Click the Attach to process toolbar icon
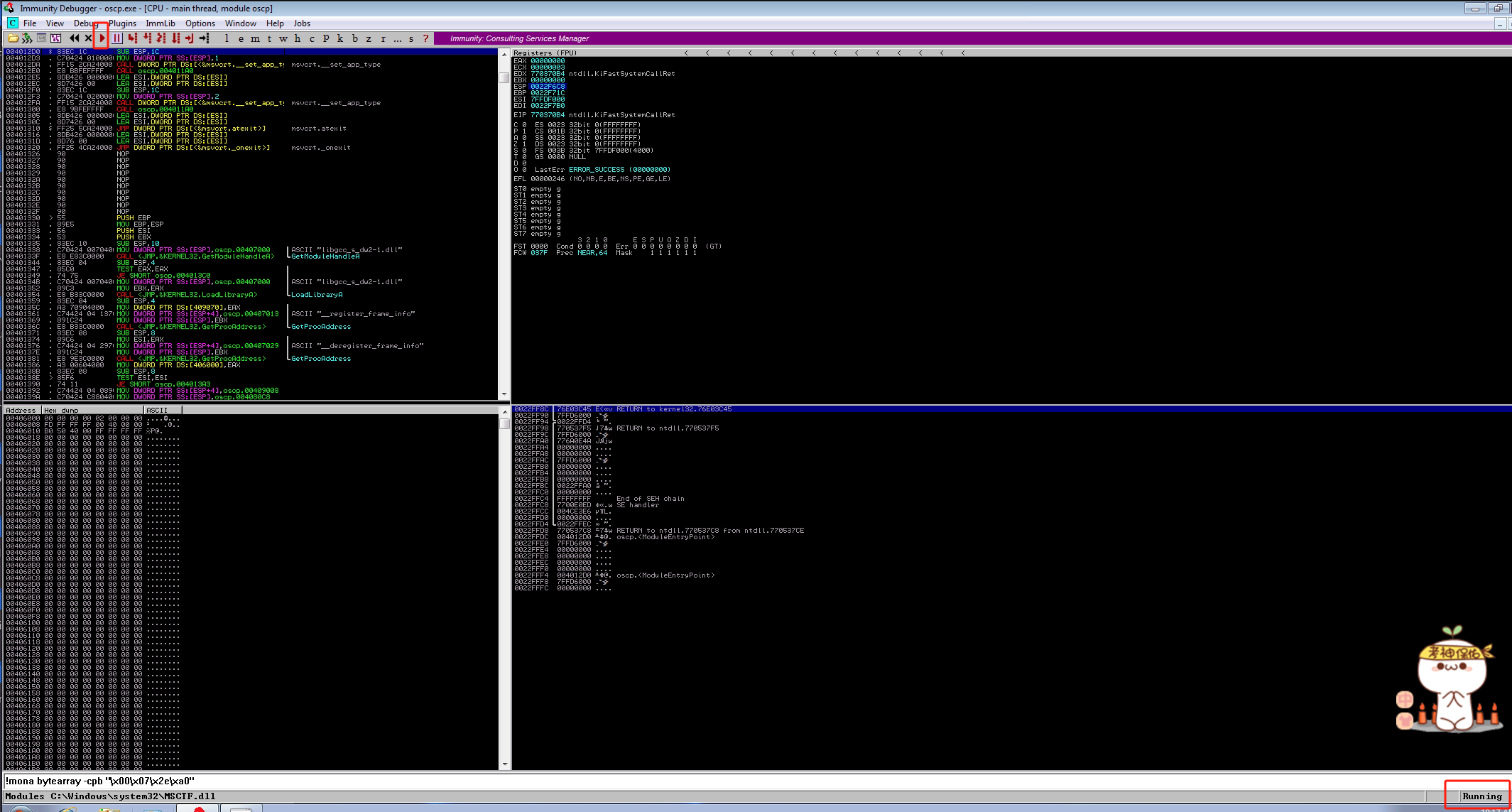The height and width of the screenshot is (812, 1512). (x=27, y=38)
